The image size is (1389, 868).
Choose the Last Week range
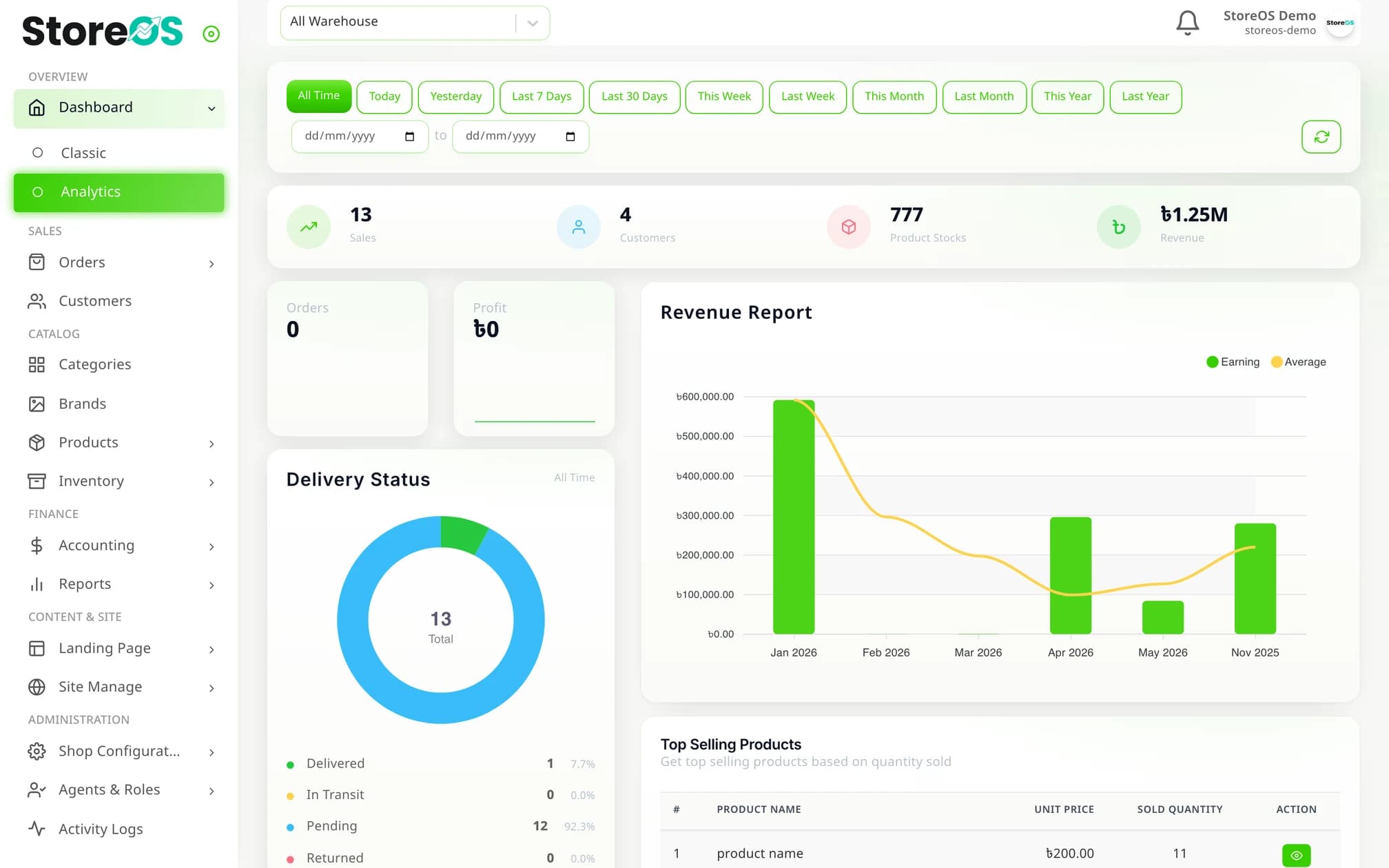click(807, 96)
